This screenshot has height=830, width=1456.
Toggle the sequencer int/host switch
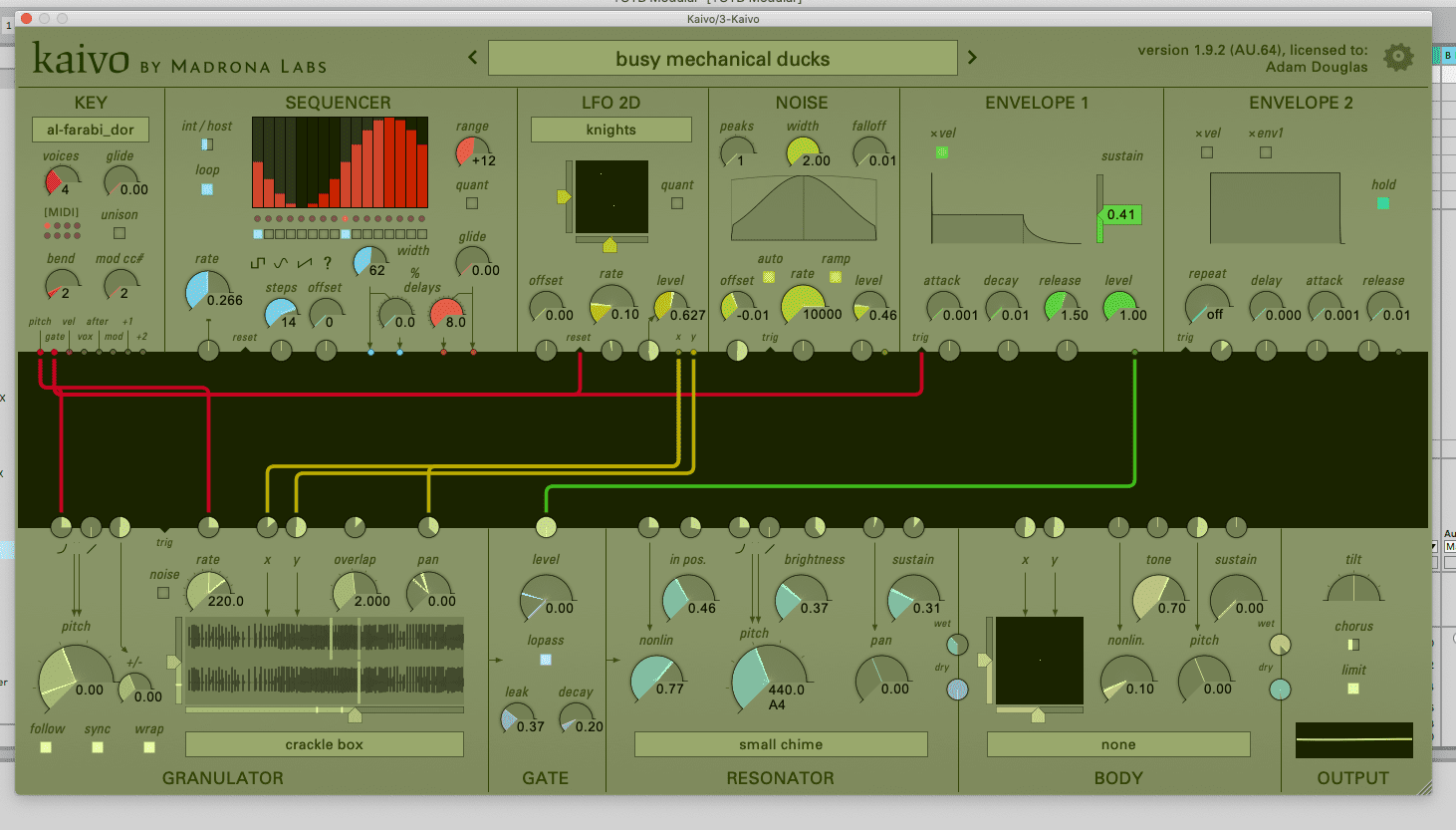click(206, 144)
